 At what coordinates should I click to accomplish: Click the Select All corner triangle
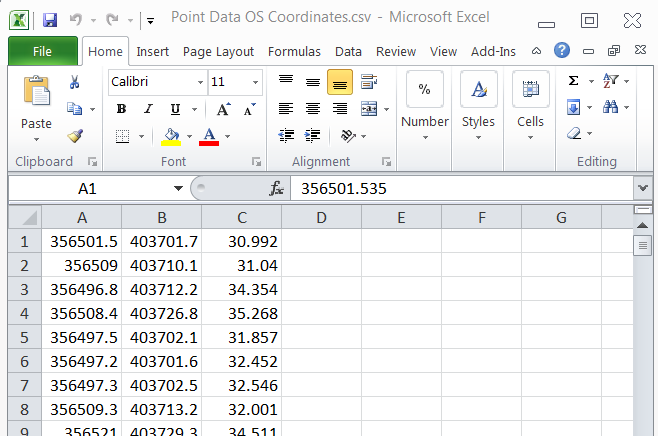point(25,217)
